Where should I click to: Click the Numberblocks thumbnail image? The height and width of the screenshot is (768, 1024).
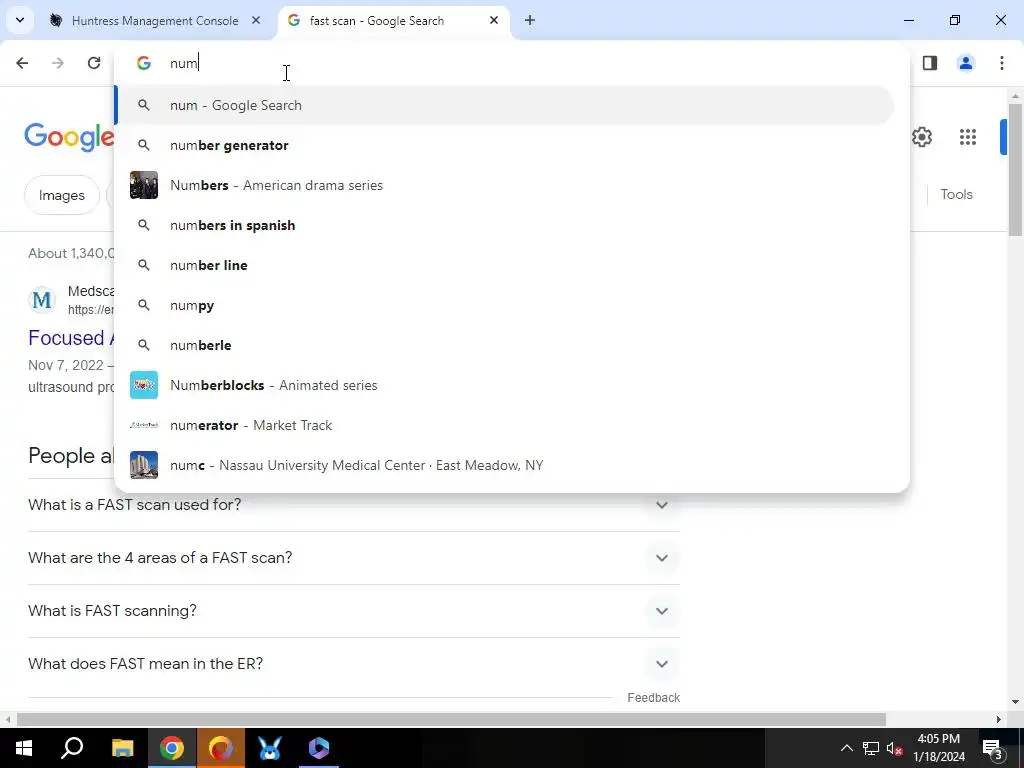tap(144, 385)
